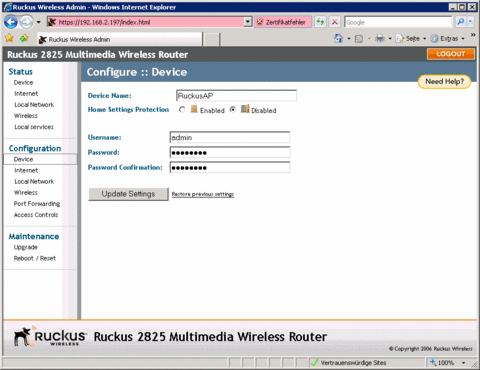Click the Home page icon
480x370 pixels.
(339, 39)
